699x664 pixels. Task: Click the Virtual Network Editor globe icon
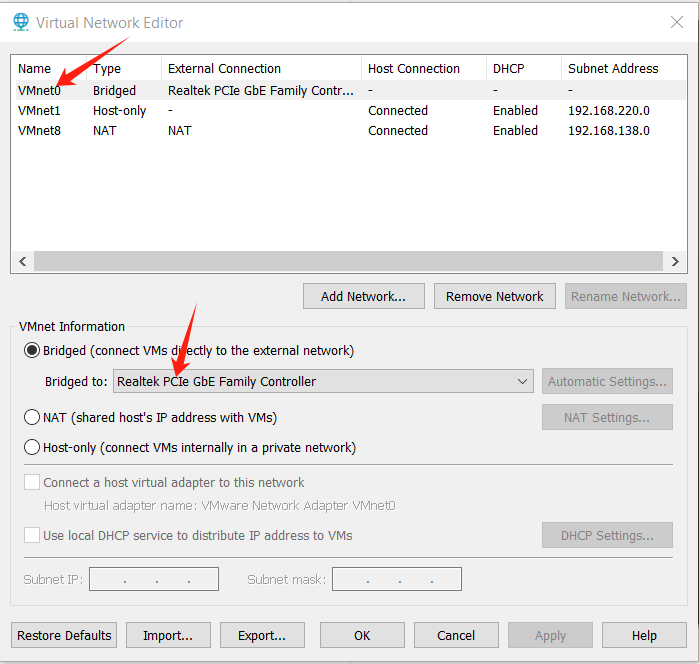pyautogui.click(x=21, y=22)
